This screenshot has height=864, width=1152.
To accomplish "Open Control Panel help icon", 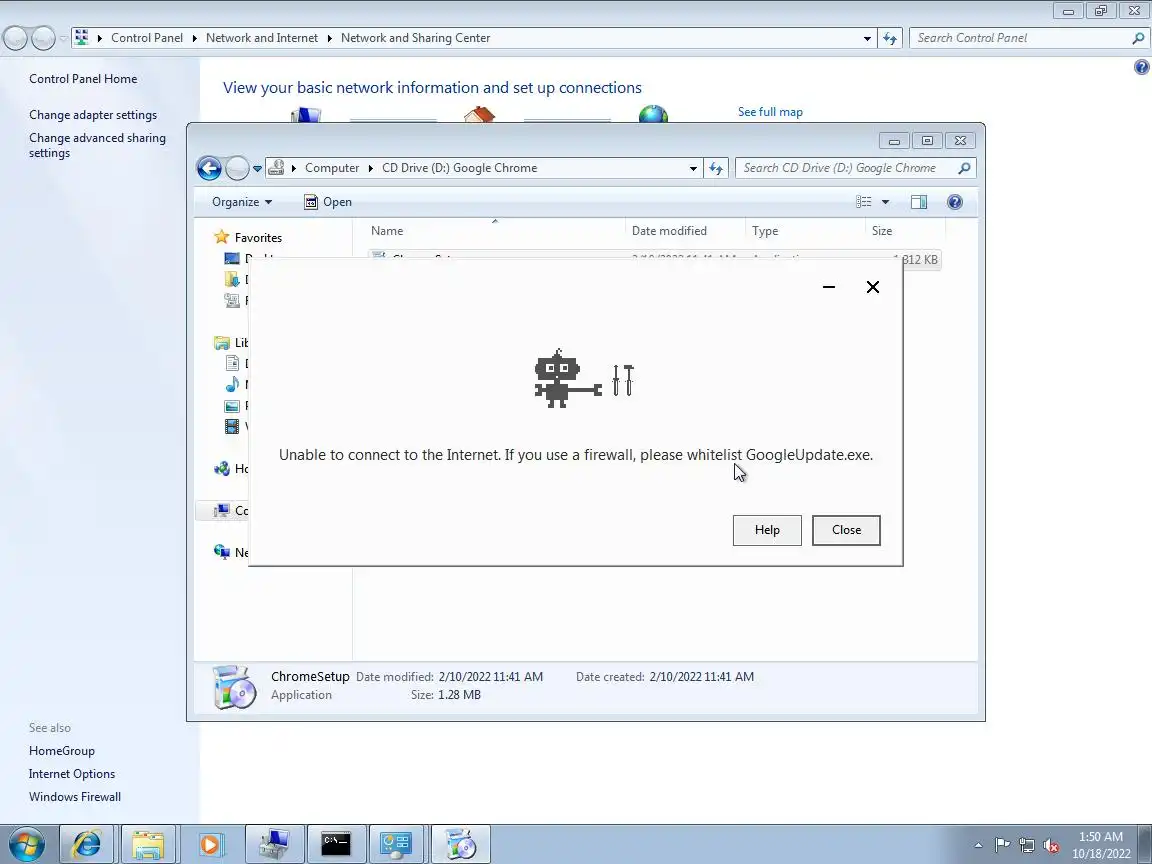I will coord(1141,68).
